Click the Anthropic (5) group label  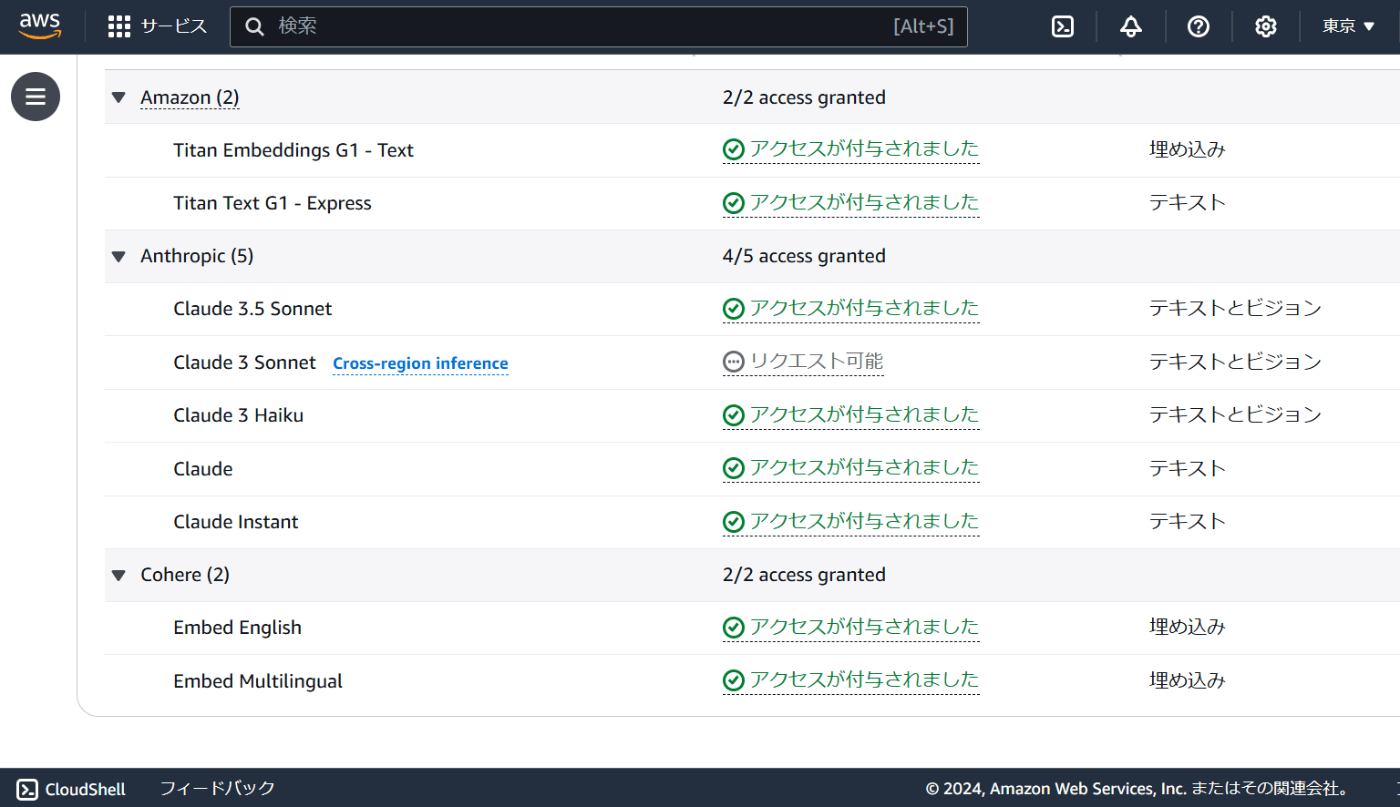pyautogui.click(x=197, y=257)
